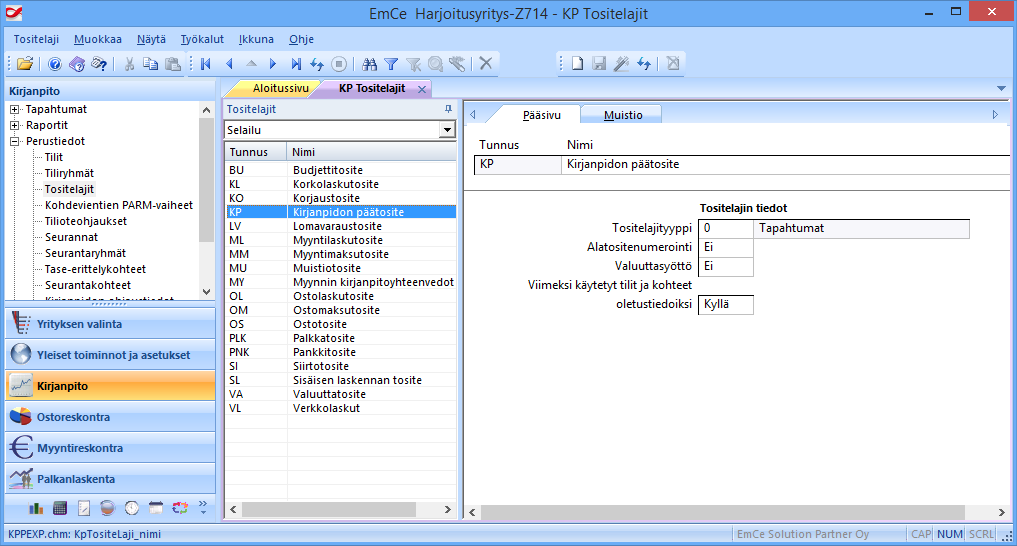Viewport: 1017px width, 546px height.
Task: Select the Kirjanpito navigation button
Action: [110, 386]
